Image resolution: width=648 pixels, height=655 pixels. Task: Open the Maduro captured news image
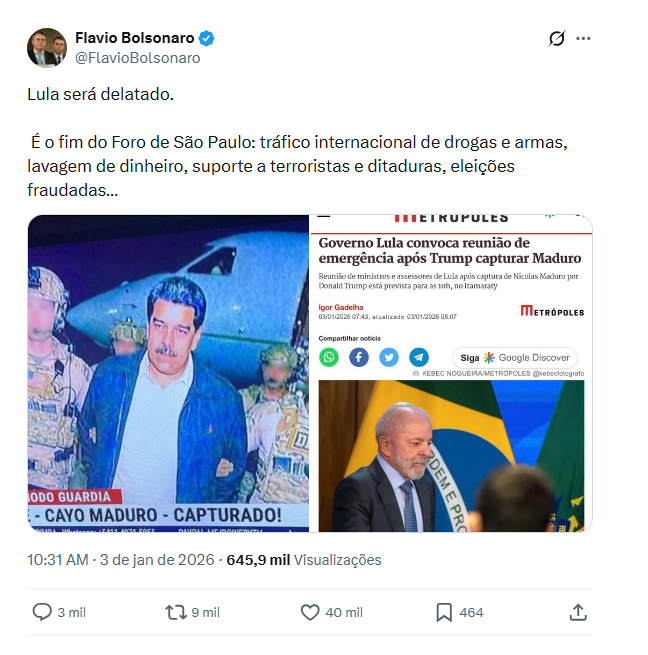point(168,373)
